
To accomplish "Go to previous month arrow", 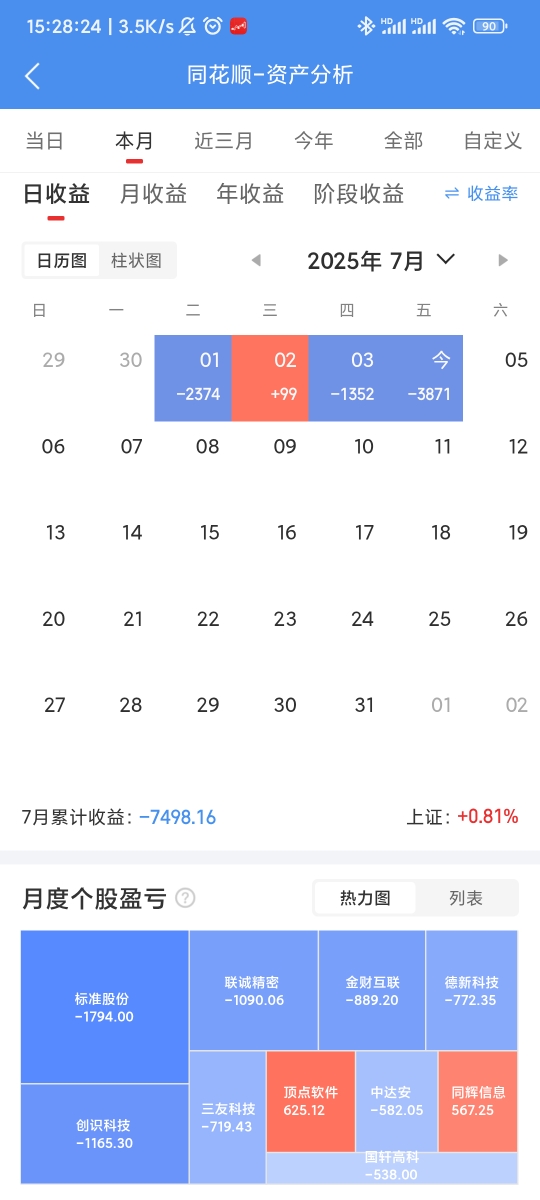I will click(x=256, y=261).
